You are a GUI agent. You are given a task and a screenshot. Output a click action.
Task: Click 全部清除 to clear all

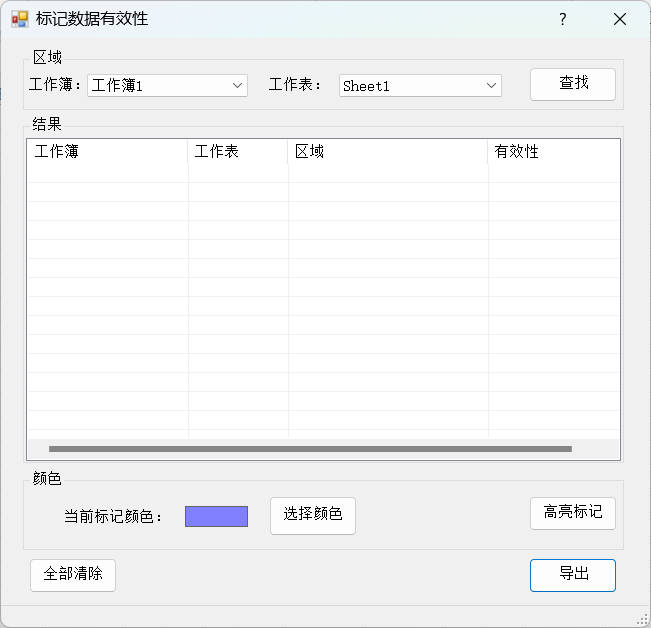coord(73,575)
